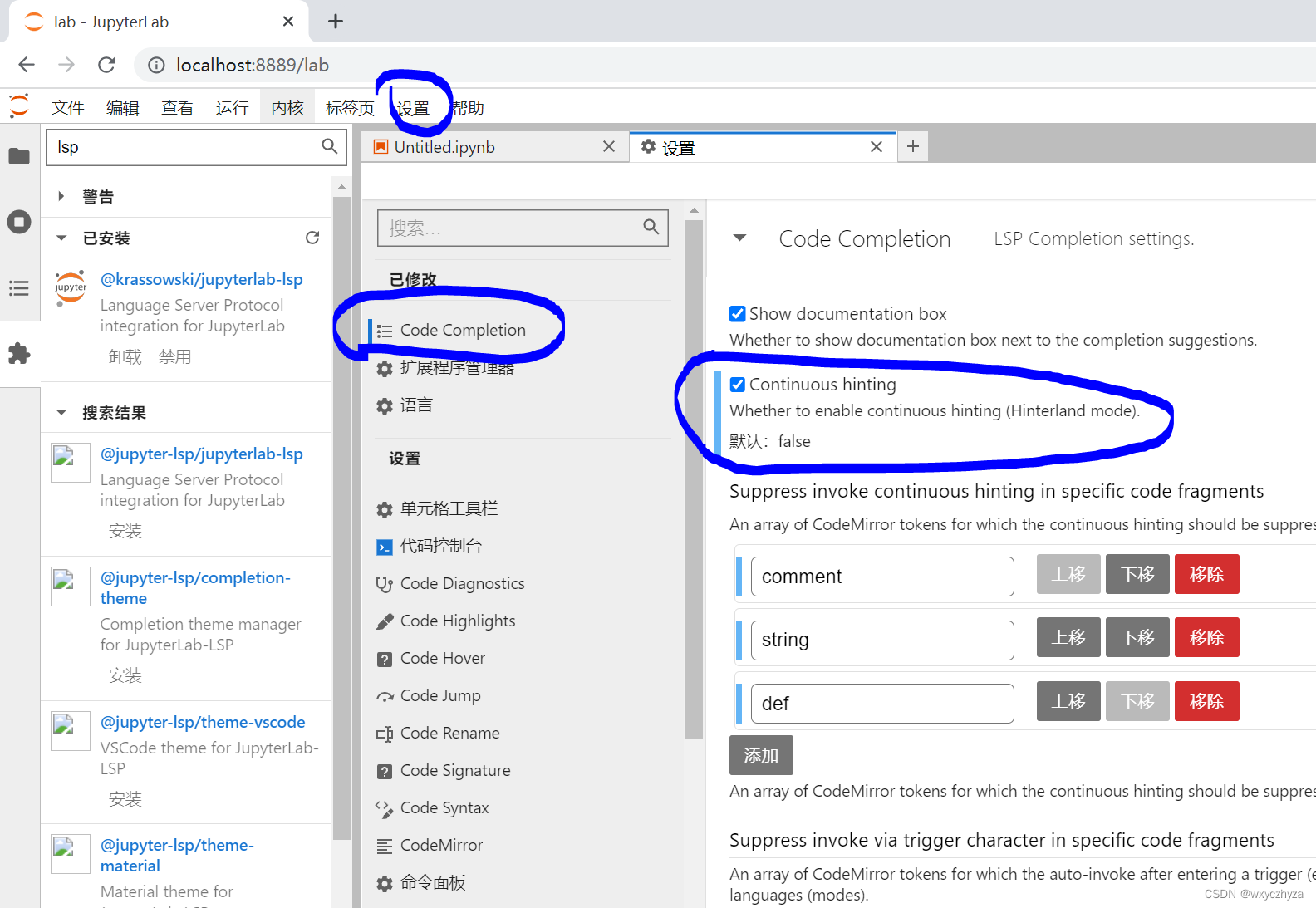This screenshot has width=1316, height=908.
Task: Open the 编辑 menu
Action: 122,107
